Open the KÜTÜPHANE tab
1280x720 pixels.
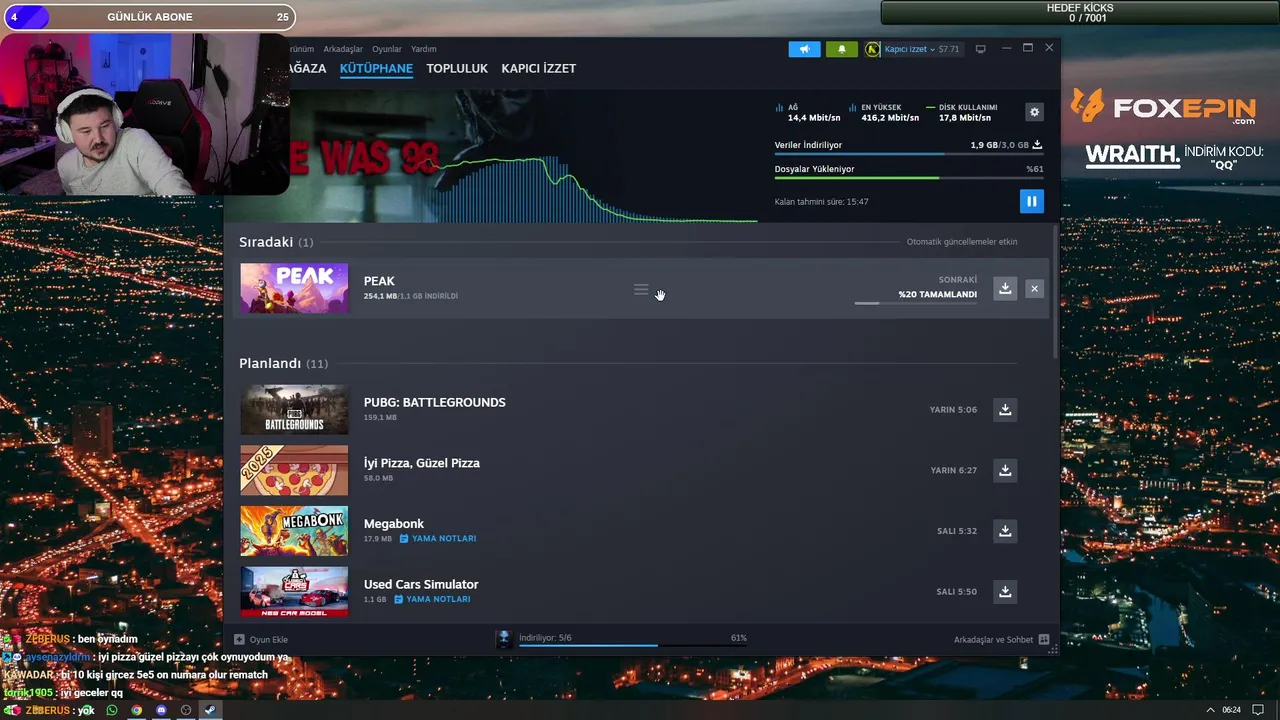click(x=376, y=68)
